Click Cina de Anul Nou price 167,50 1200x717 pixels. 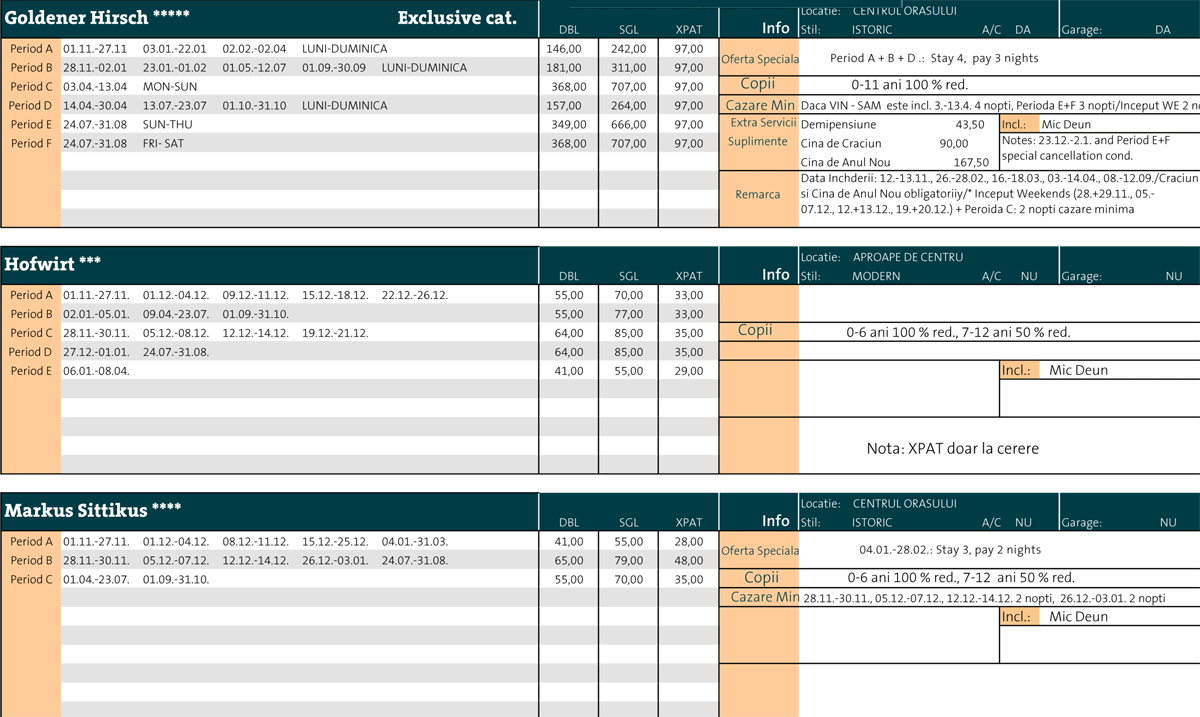(971, 162)
